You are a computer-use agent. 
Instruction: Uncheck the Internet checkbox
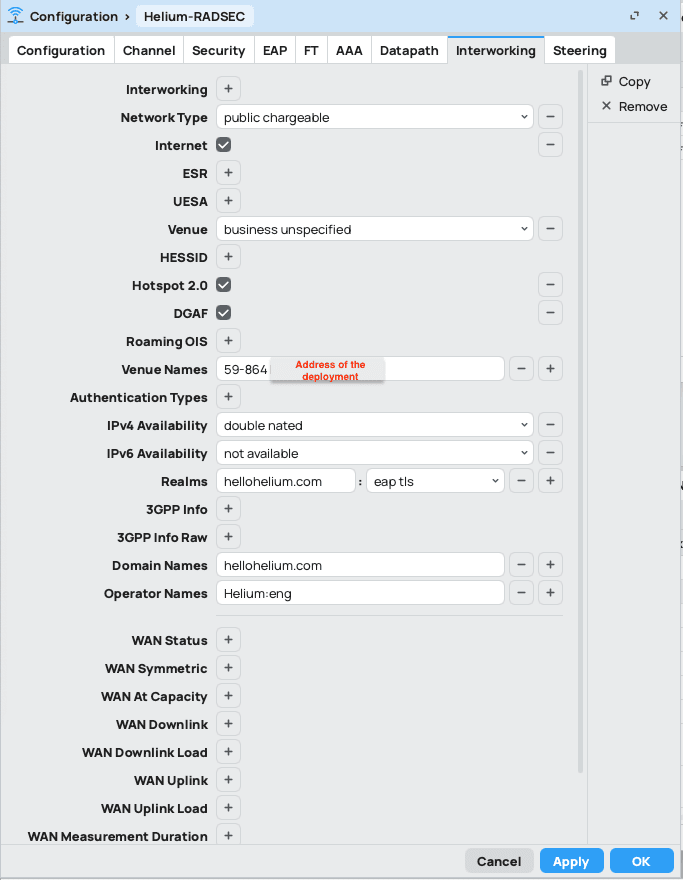pyautogui.click(x=223, y=145)
